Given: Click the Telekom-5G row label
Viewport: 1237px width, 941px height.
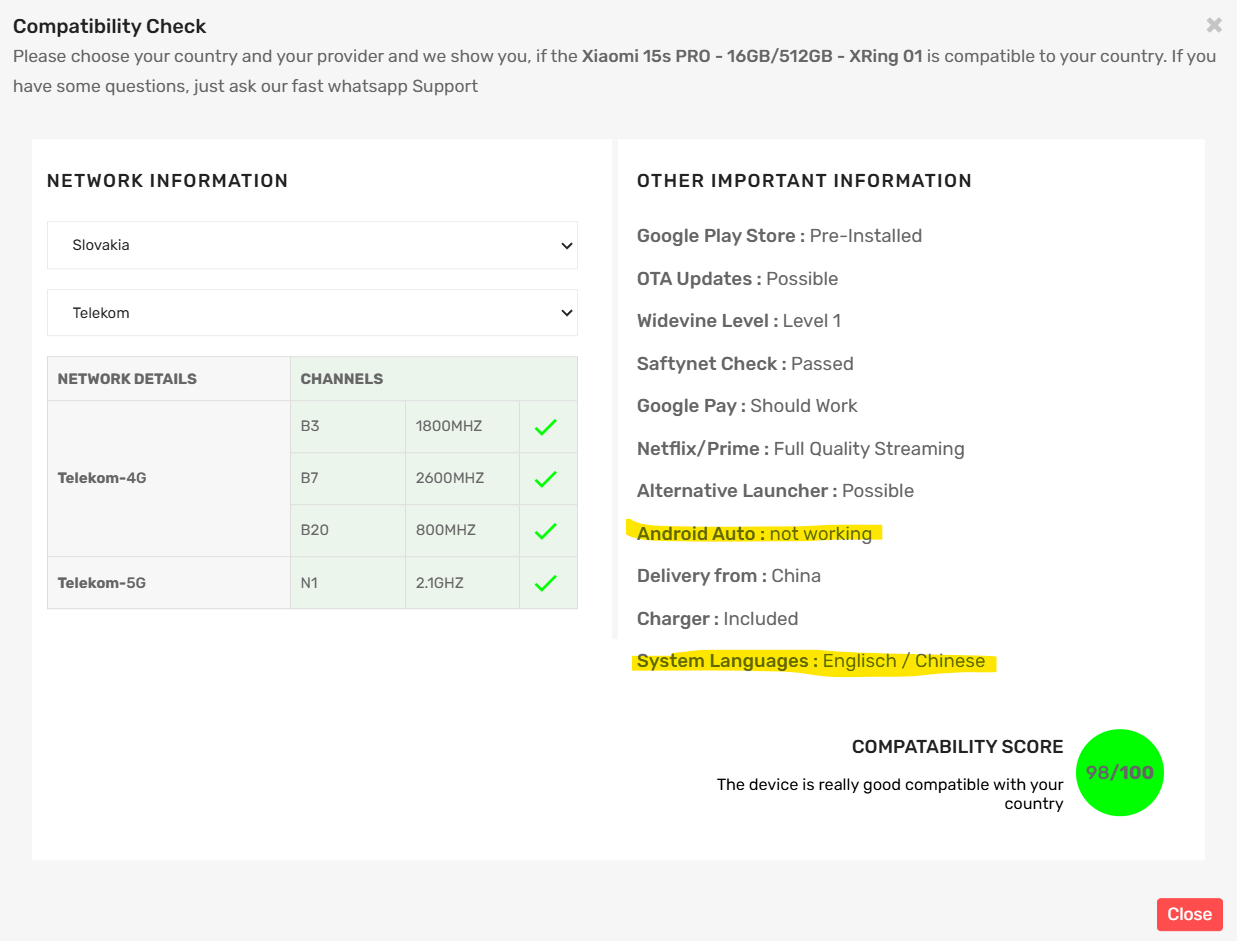Looking at the screenshot, I should [x=102, y=582].
